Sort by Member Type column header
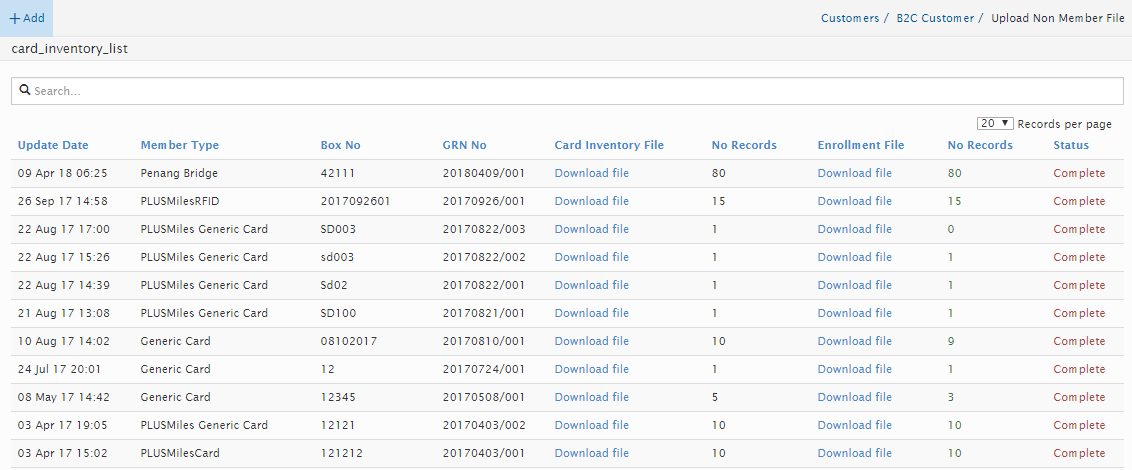Viewport: 1132px width, 470px height. click(x=179, y=145)
